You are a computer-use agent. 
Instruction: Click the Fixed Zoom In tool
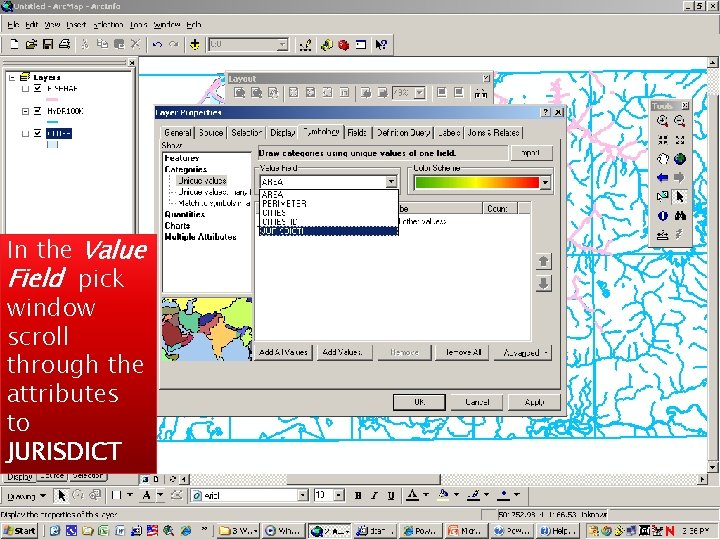[x=662, y=140]
